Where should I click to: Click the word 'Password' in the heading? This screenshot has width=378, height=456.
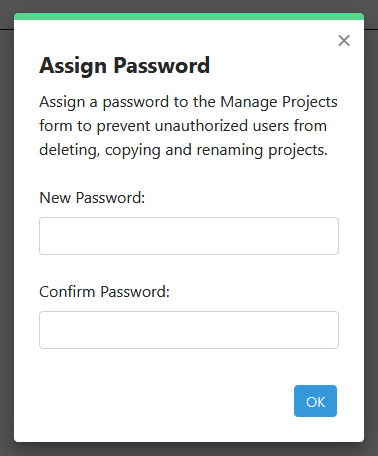point(162,65)
